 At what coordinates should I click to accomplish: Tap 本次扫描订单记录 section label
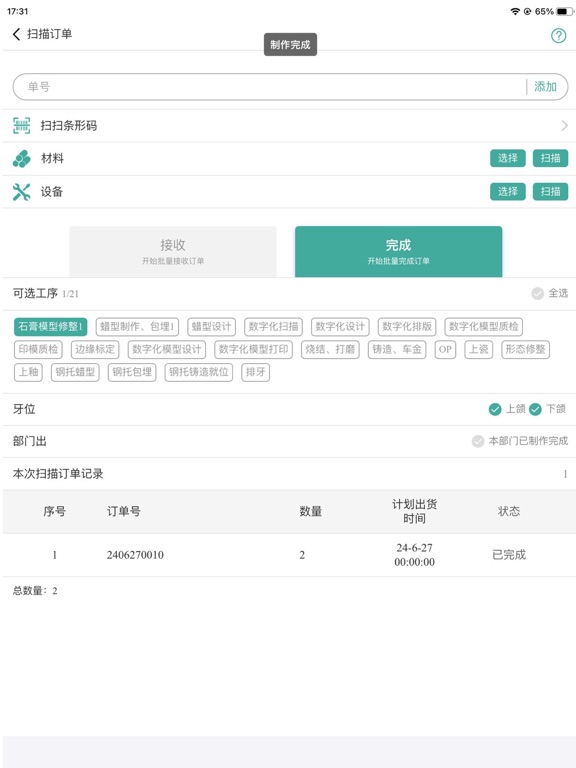tap(58, 474)
